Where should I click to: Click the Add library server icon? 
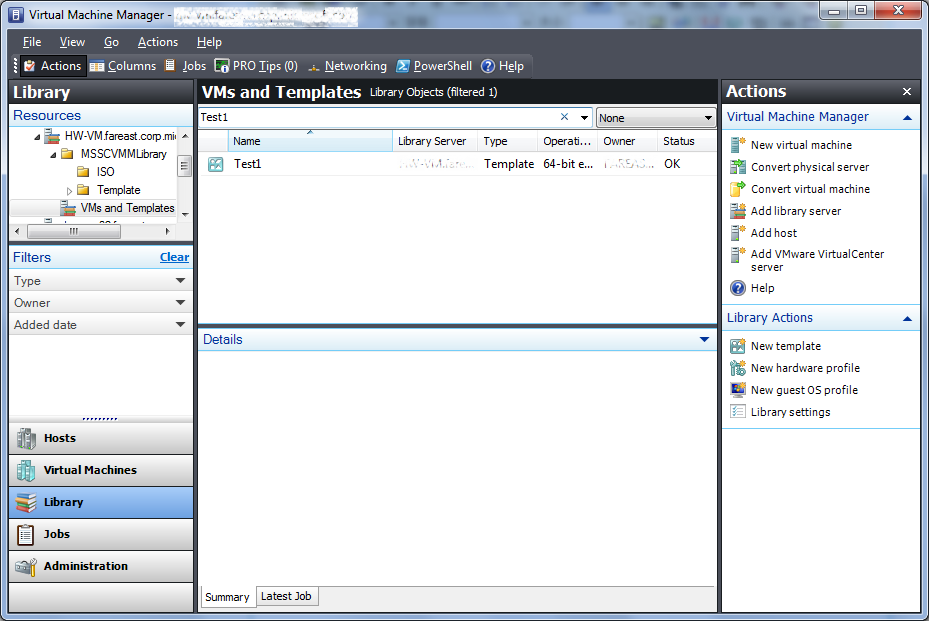pos(738,210)
